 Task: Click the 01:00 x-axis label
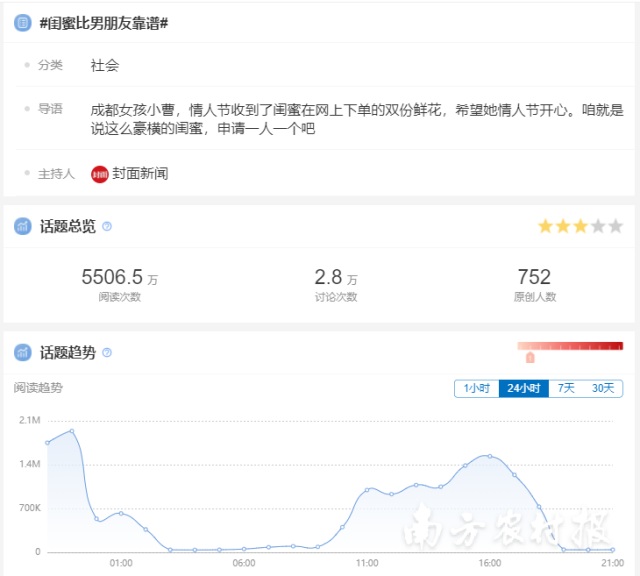pyautogui.click(x=121, y=563)
